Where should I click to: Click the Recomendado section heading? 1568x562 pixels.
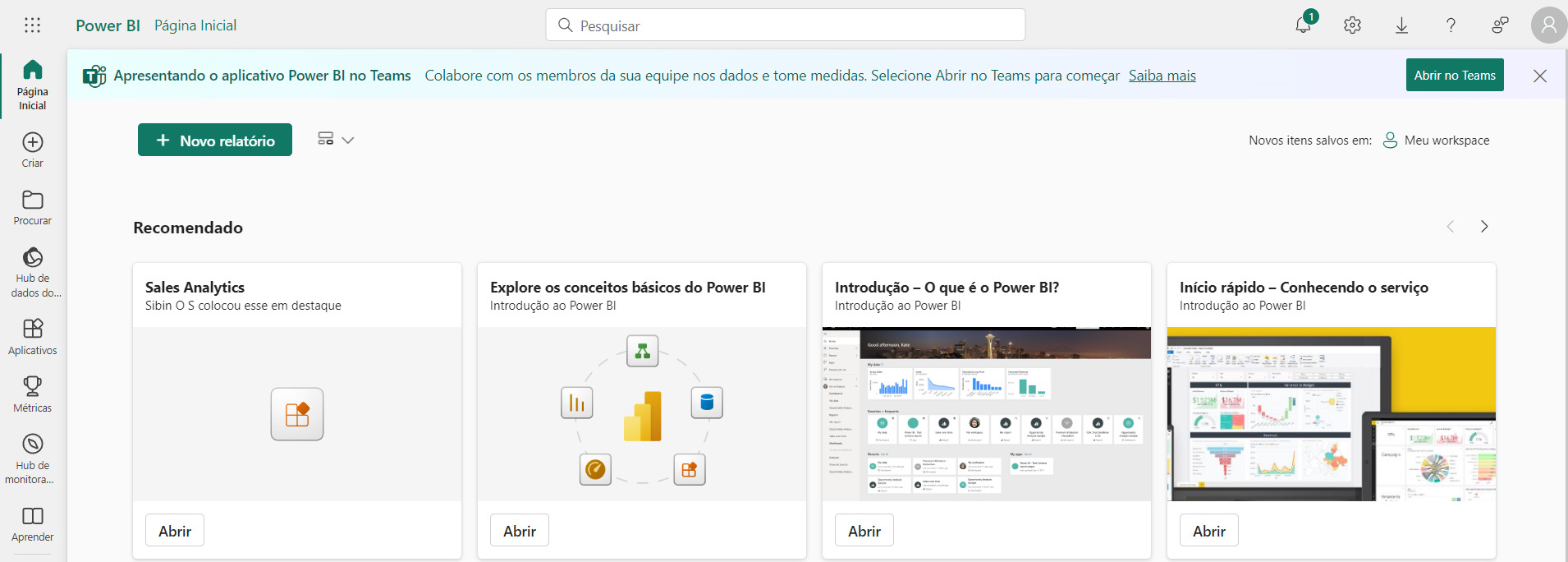pos(188,228)
